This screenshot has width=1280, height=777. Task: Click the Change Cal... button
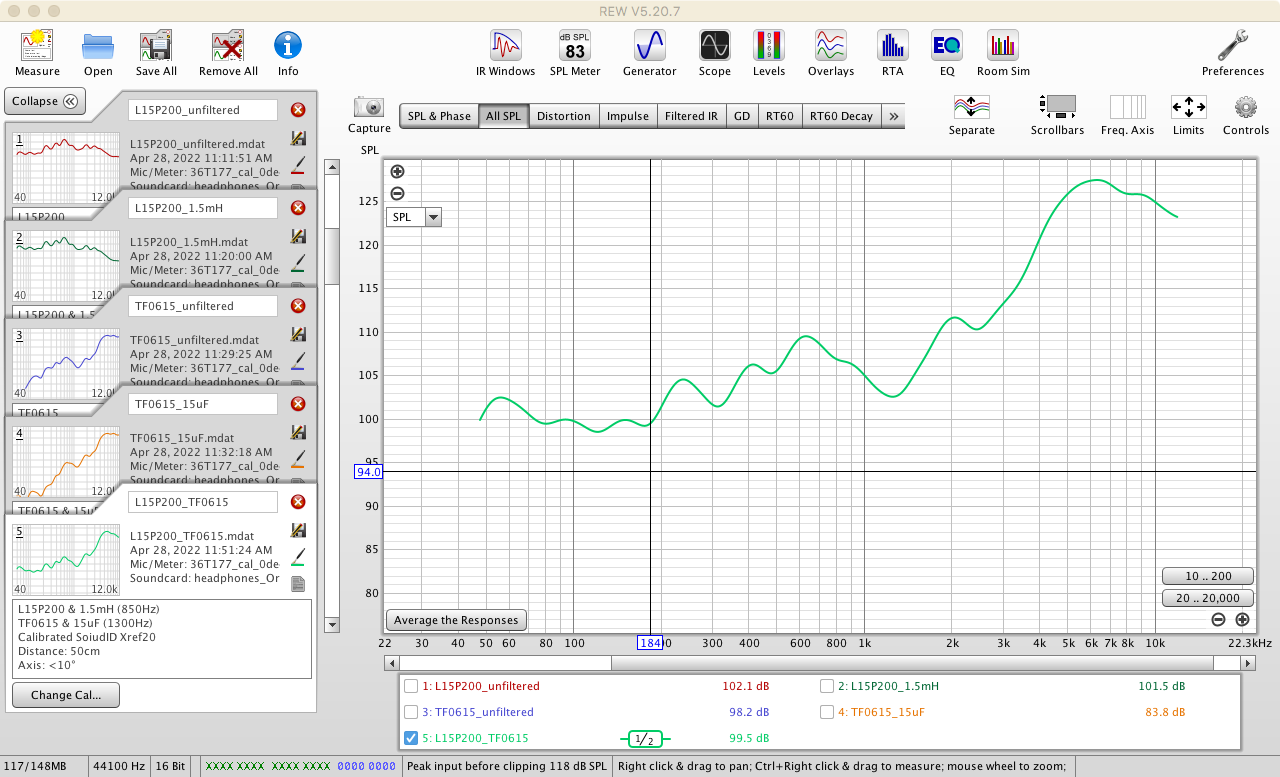(66, 695)
